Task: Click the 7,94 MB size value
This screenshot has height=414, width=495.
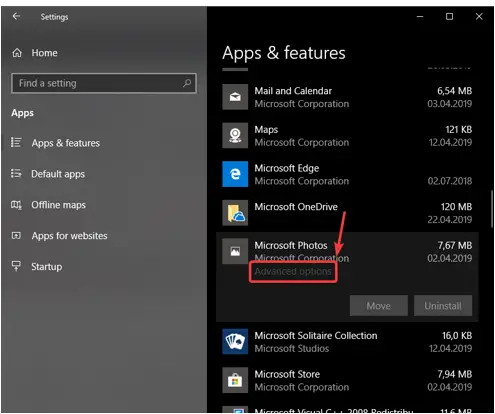Action: (x=455, y=374)
